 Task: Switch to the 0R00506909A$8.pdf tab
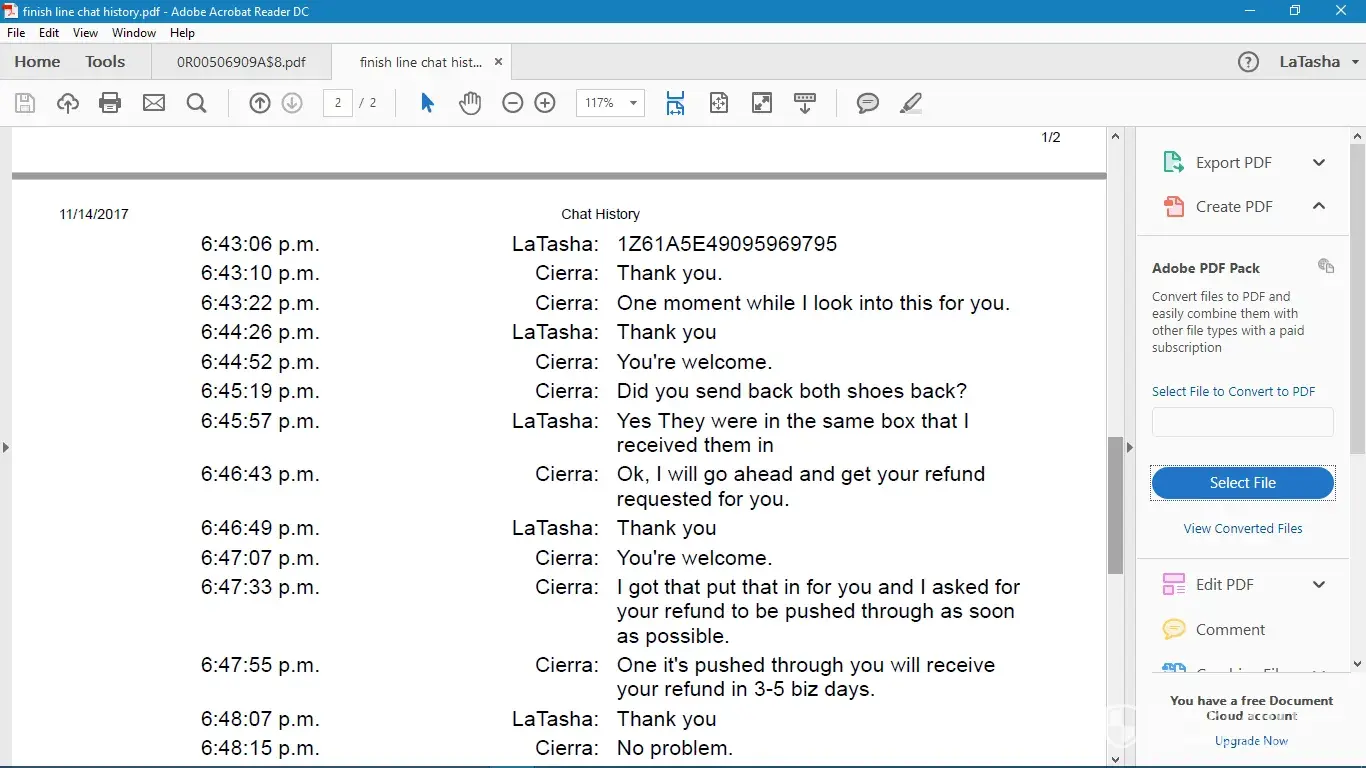241,62
